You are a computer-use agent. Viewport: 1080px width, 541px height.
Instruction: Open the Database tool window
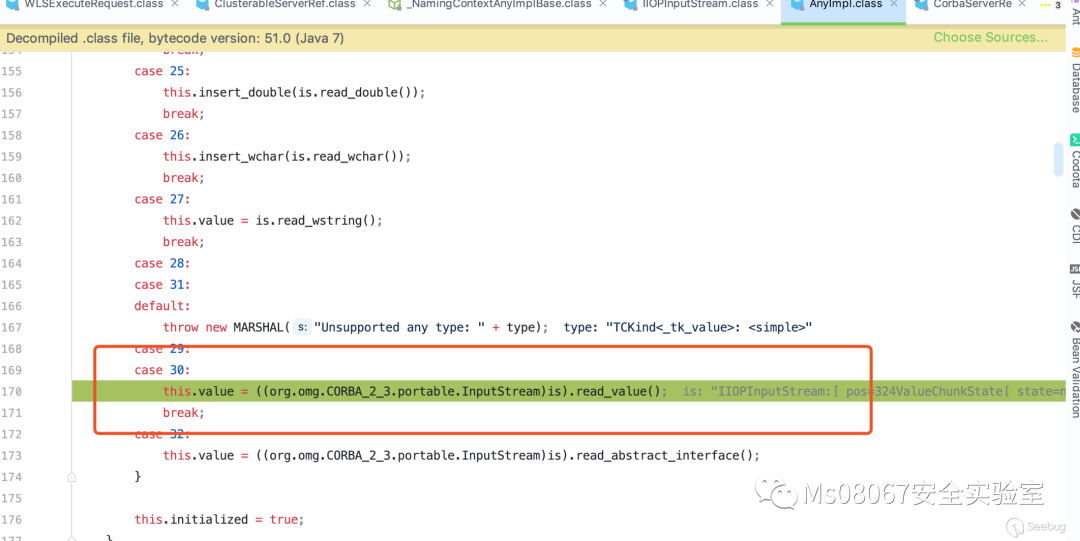pos(1074,81)
